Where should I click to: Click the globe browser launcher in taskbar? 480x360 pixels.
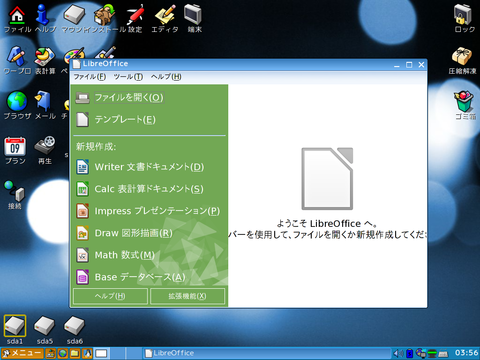coord(63,353)
